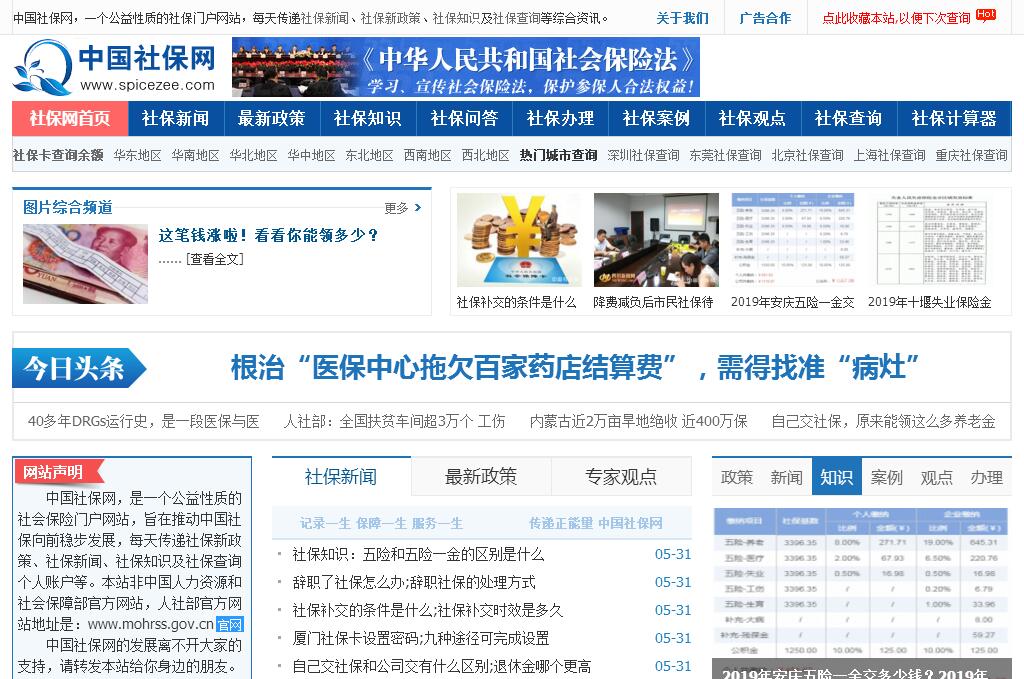This screenshot has height=679, width=1024.
Task: Go to 社保查询 in the main menu
Action: [x=848, y=118]
